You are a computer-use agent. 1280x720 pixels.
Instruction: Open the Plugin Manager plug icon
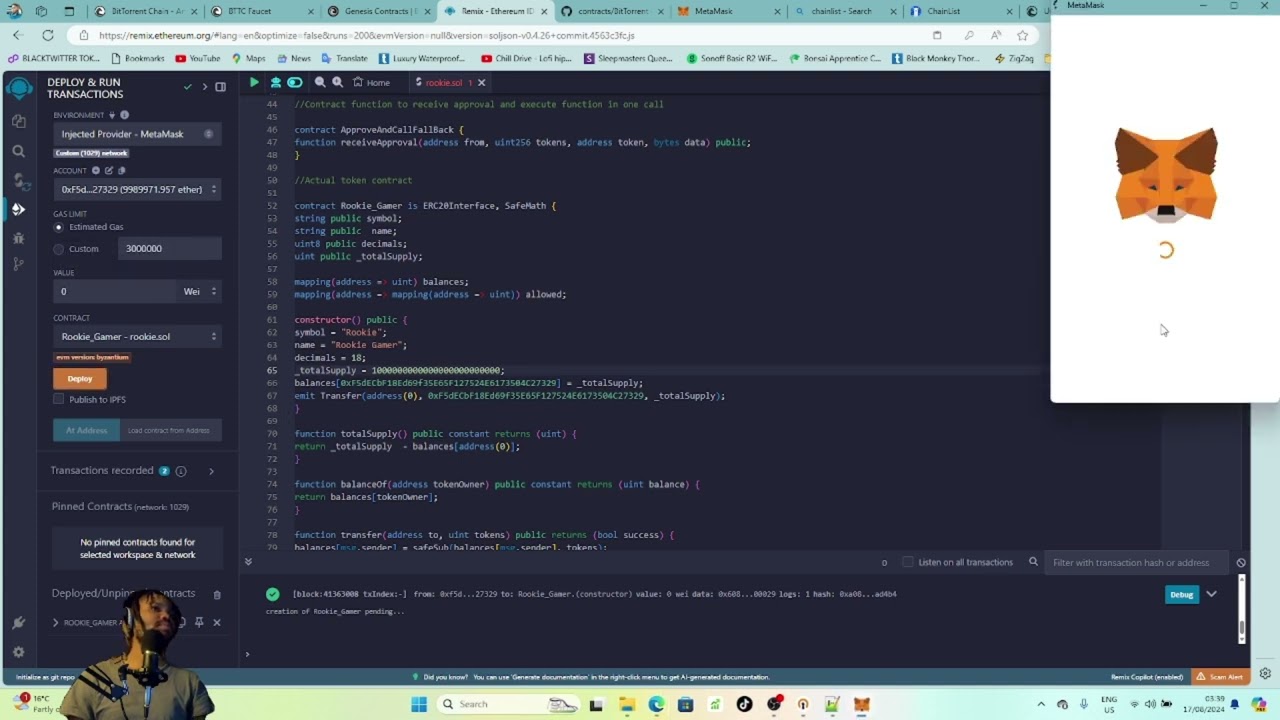(18, 622)
